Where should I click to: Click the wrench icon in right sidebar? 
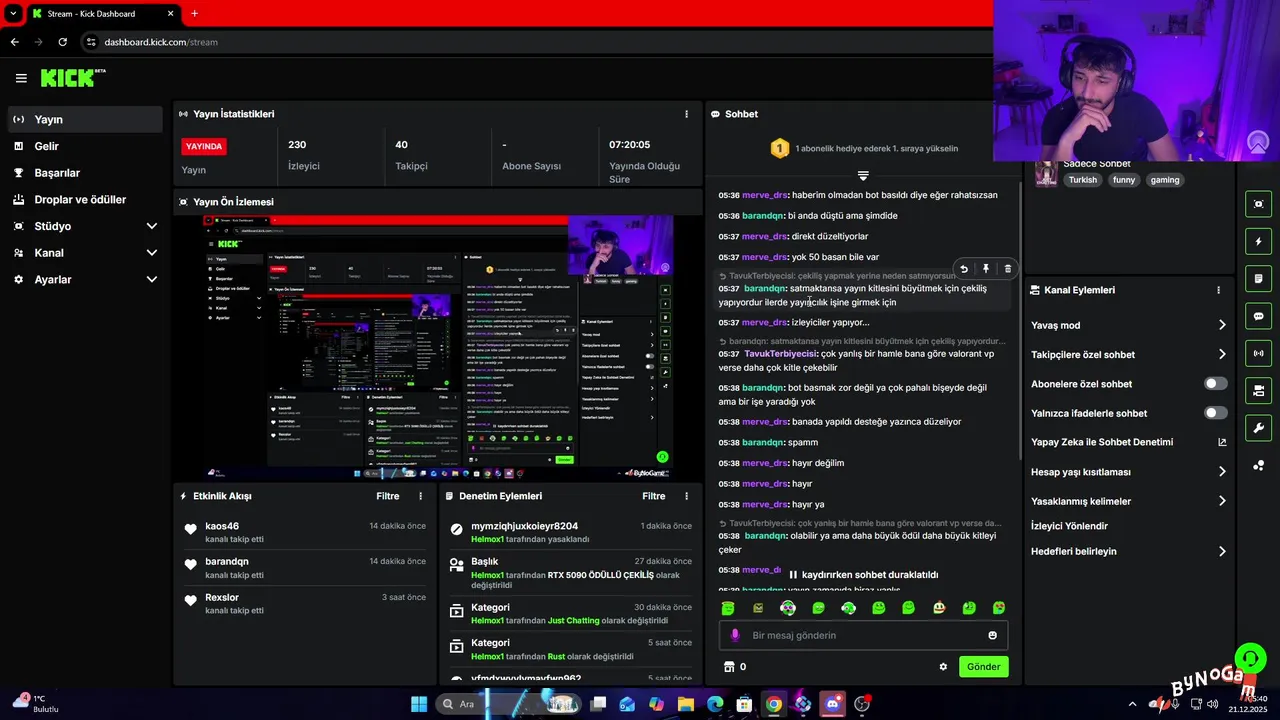[1258, 428]
